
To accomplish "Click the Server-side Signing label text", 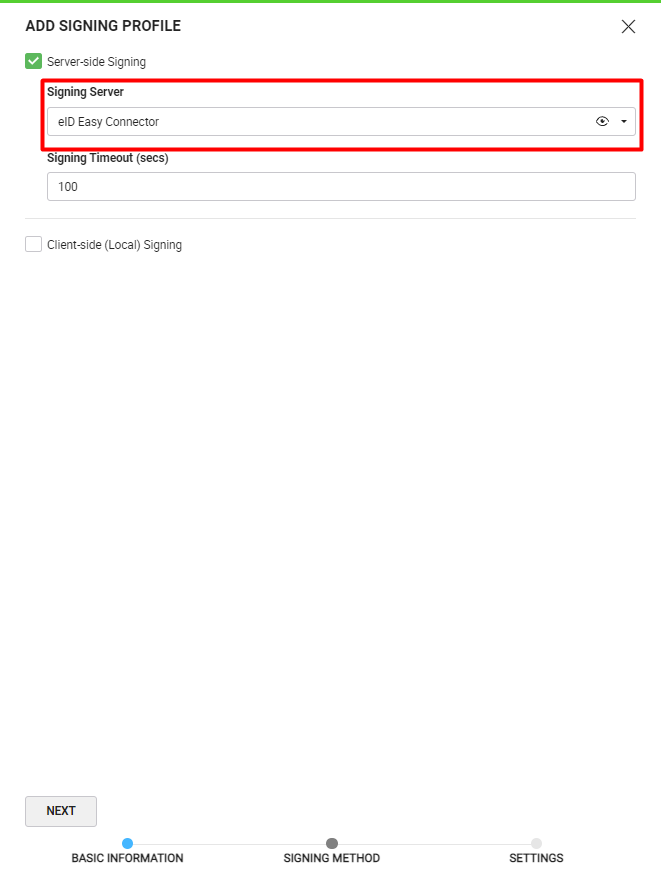I will 96,62.
